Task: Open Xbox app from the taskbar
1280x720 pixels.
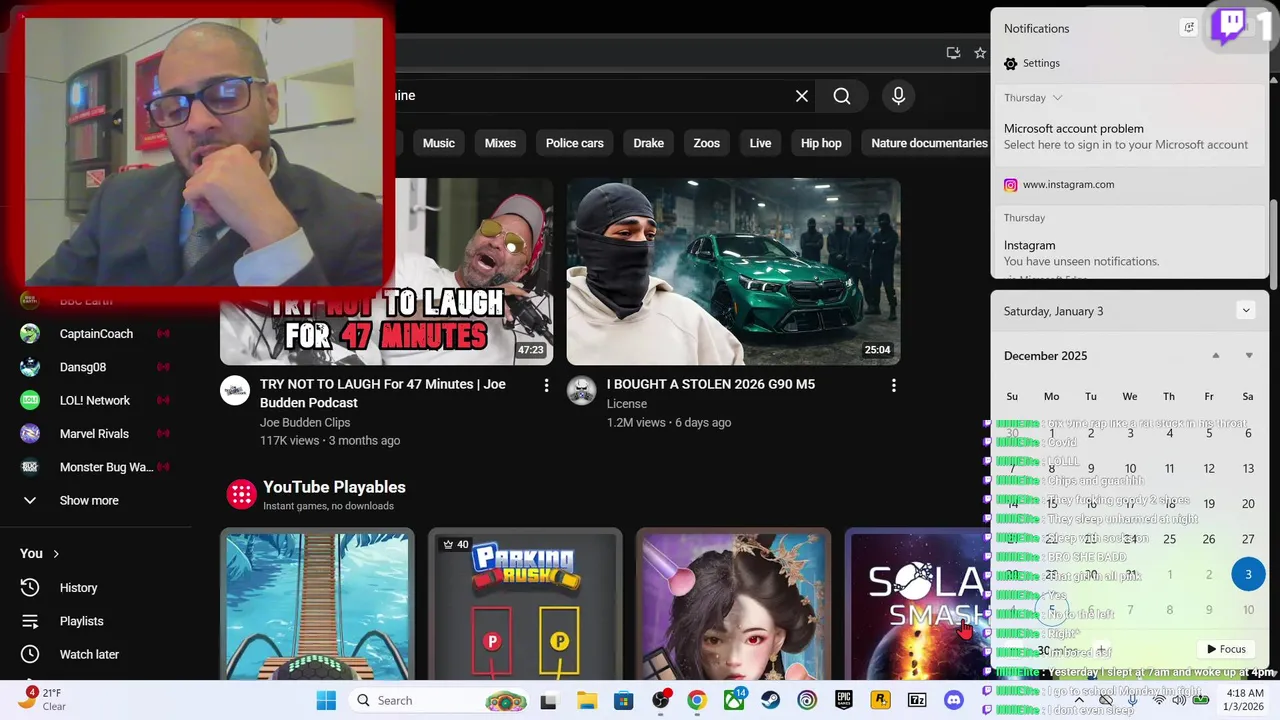Action: (734, 700)
